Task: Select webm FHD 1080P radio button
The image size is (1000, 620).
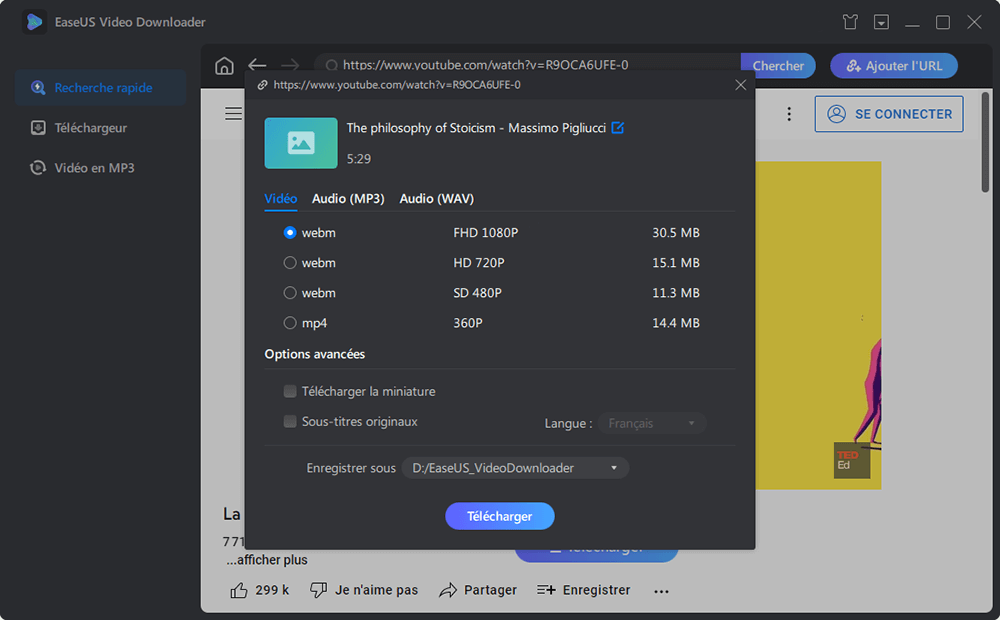Action: click(290, 233)
